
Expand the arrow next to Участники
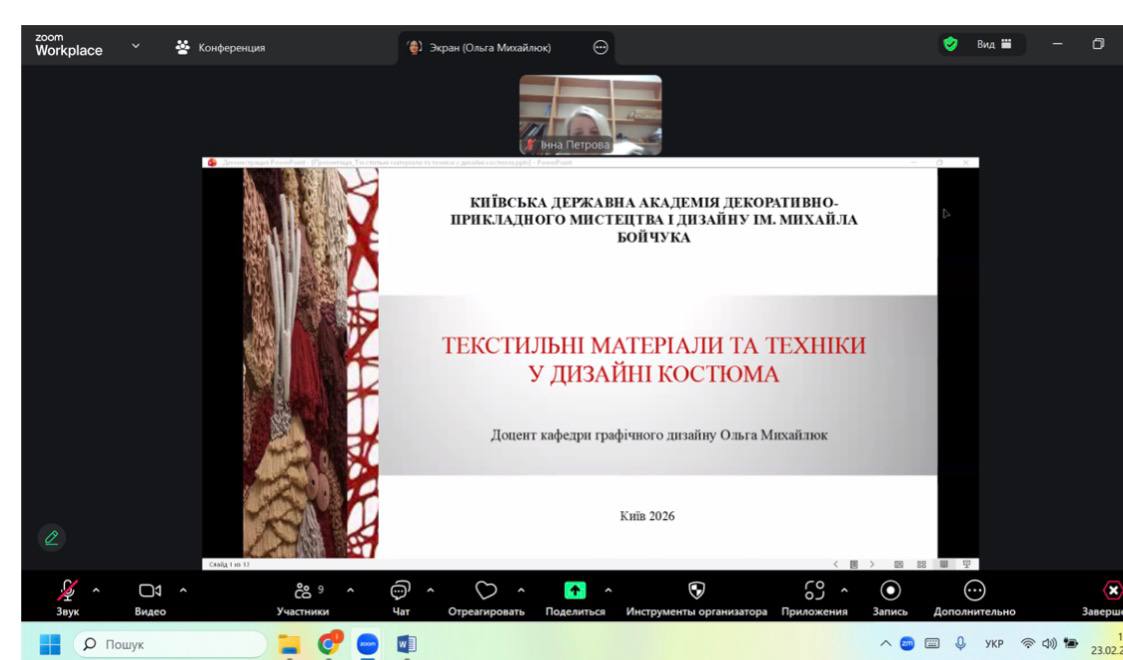coord(350,590)
